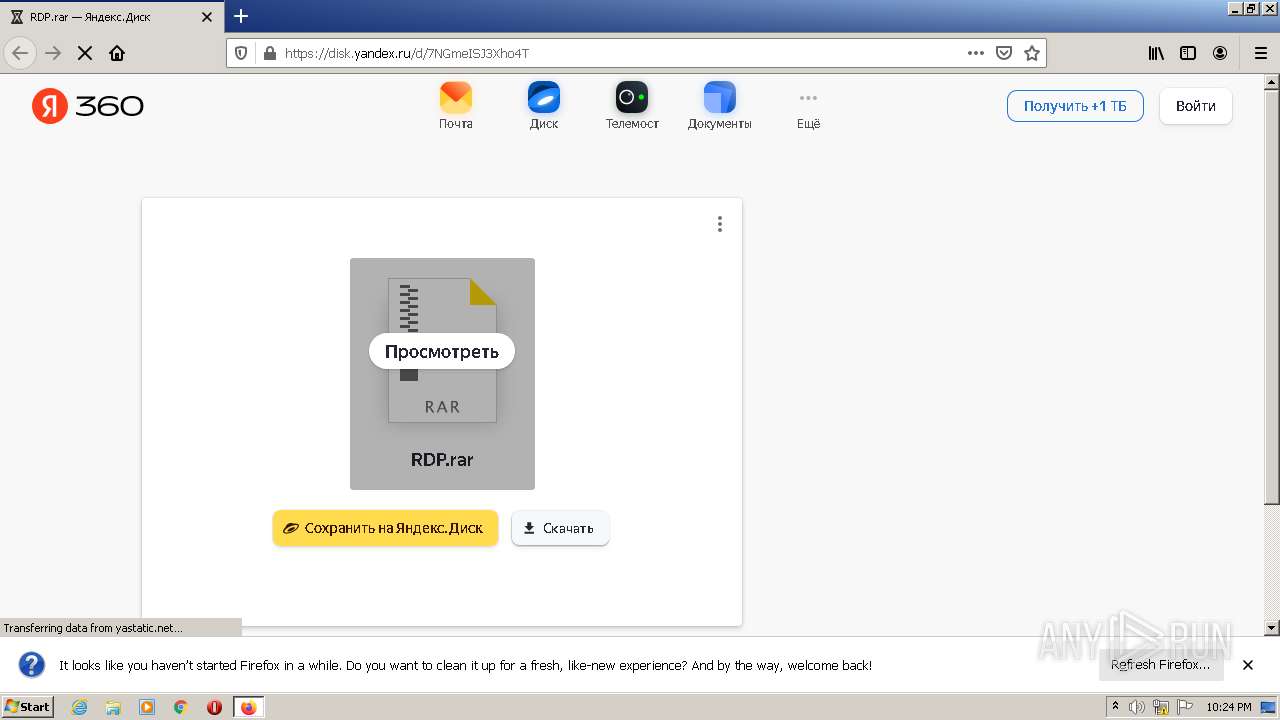Image resolution: width=1280 pixels, height=720 pixels.
Task: Switch to Firefox taskbar button
Action: pyautogui.click(x=248, y=707)
